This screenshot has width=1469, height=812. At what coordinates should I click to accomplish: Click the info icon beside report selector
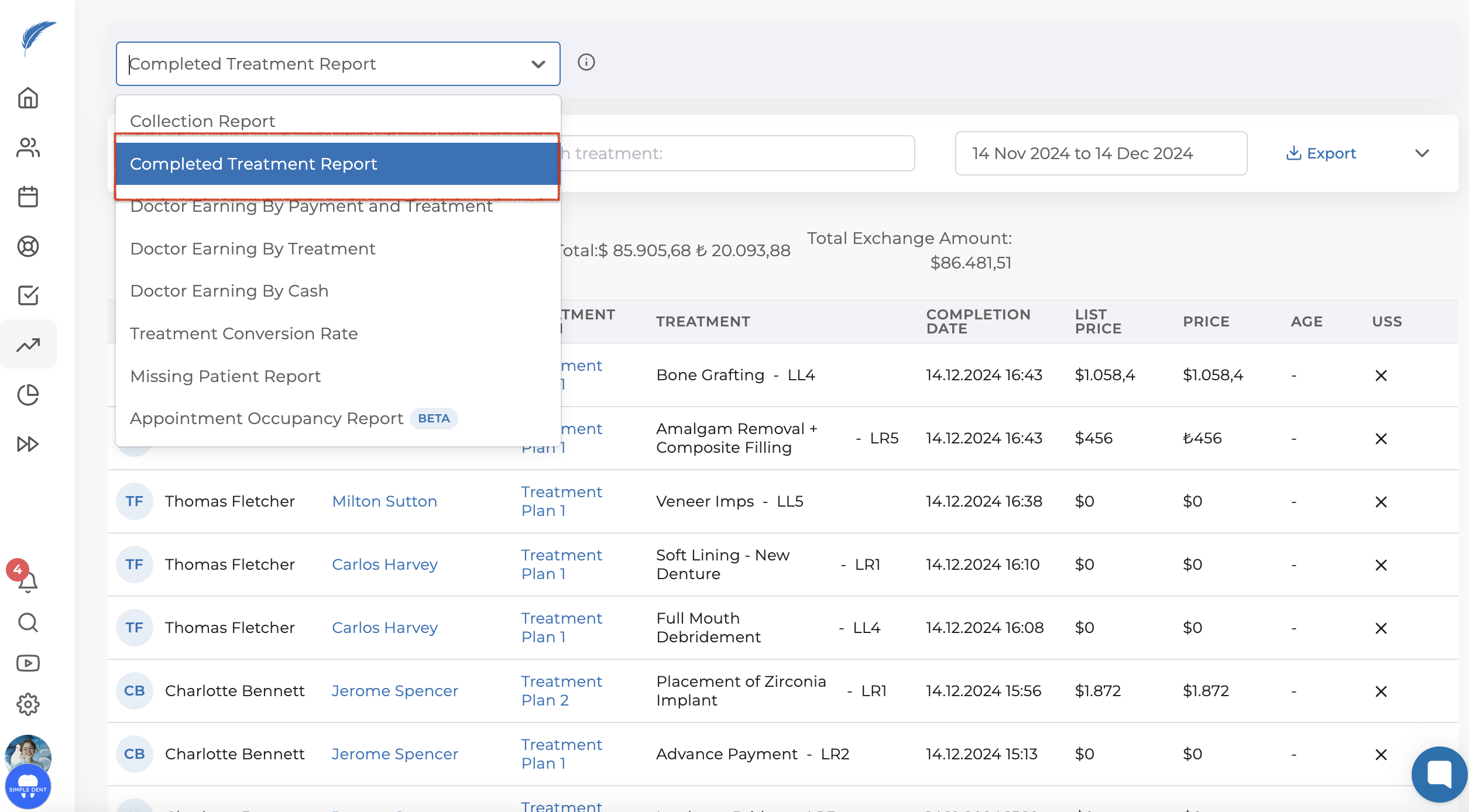coord(586,62)
